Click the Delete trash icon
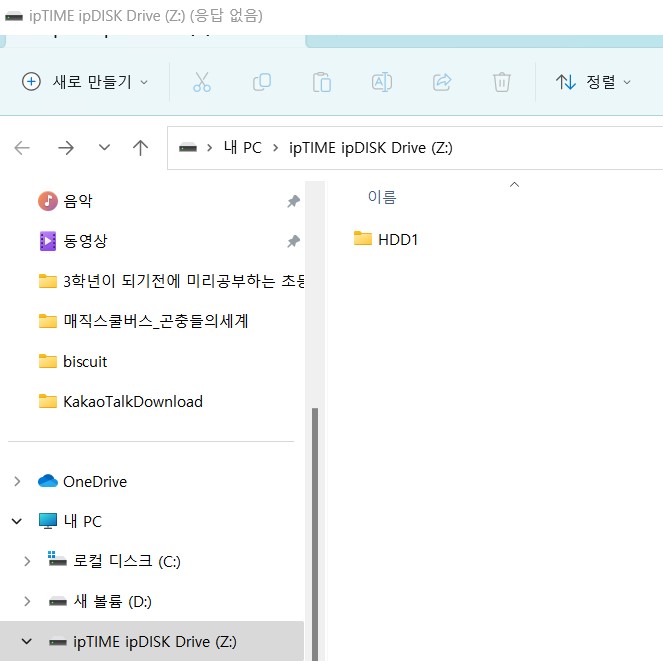This screenshot has width=663, height=661. 502,82
